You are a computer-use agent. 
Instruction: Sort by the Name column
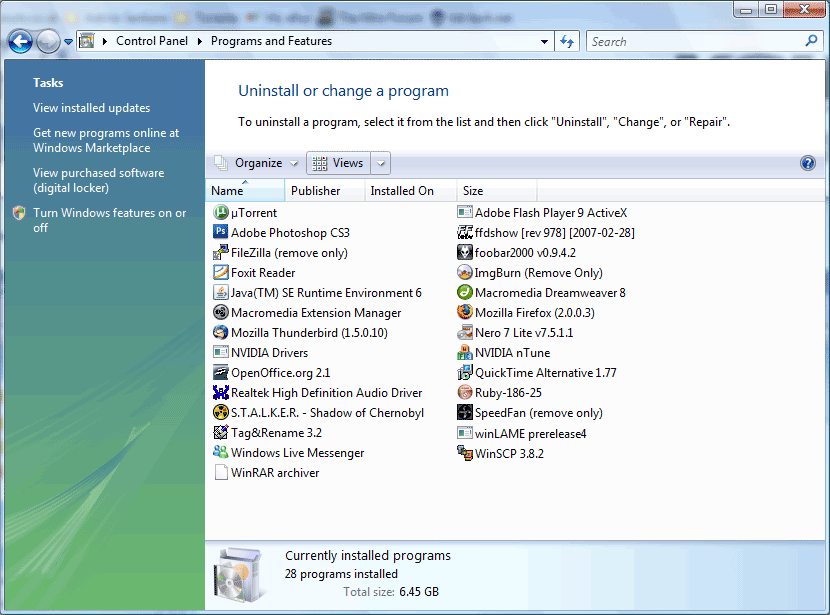click(245, 191)
